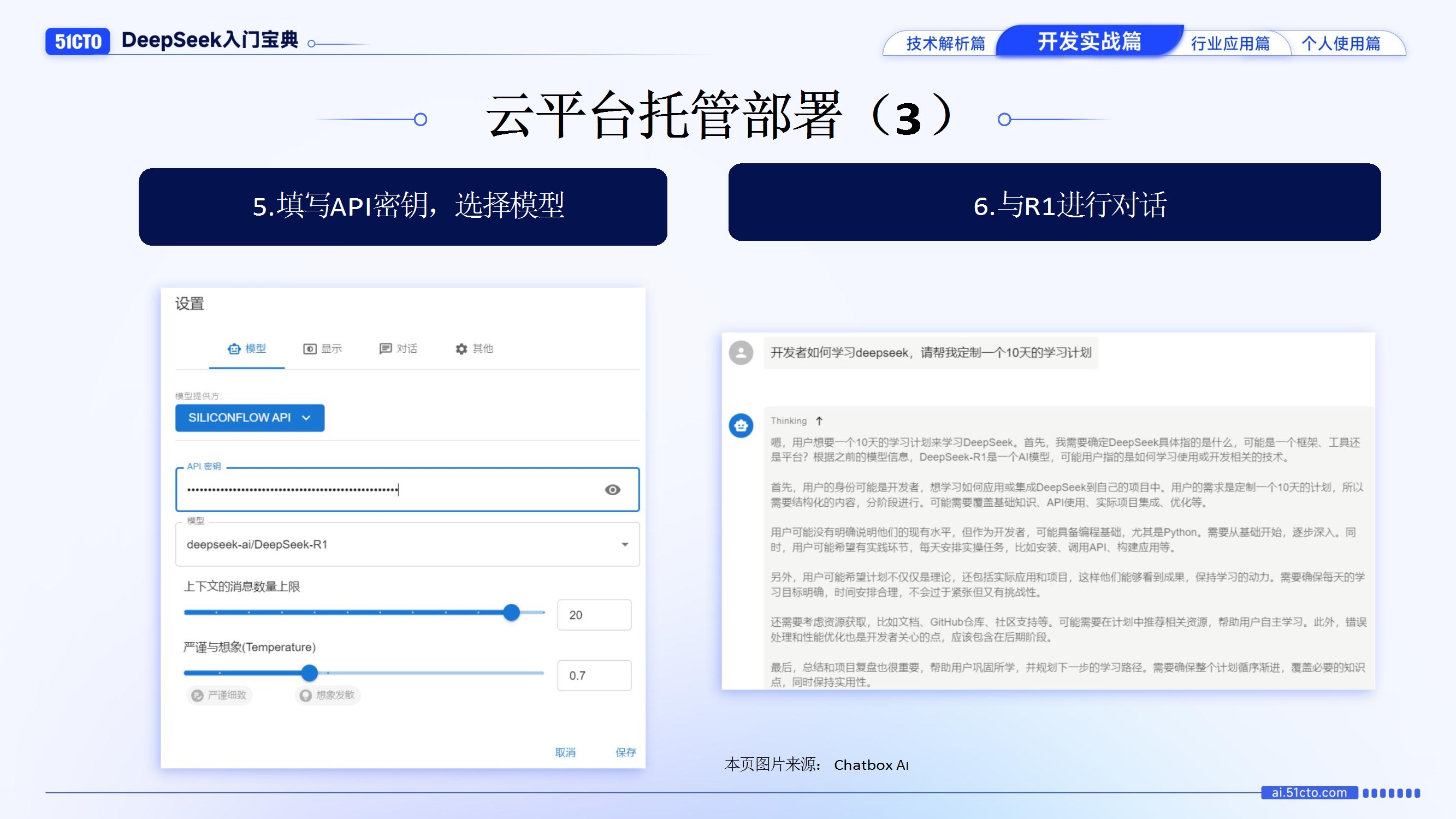Switch to 技术解析篇 tab
1456x819 pixels.
point(945,44)
